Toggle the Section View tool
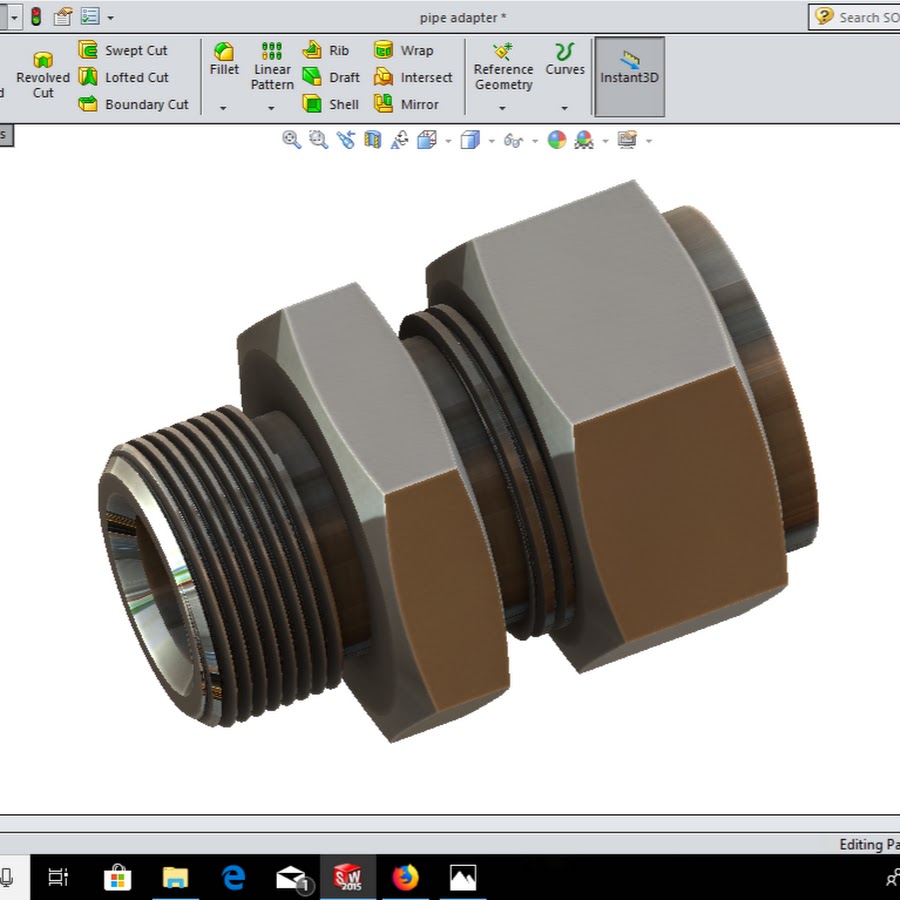The height and width of the screenshot is (900, 900). [x=373, y=139]
